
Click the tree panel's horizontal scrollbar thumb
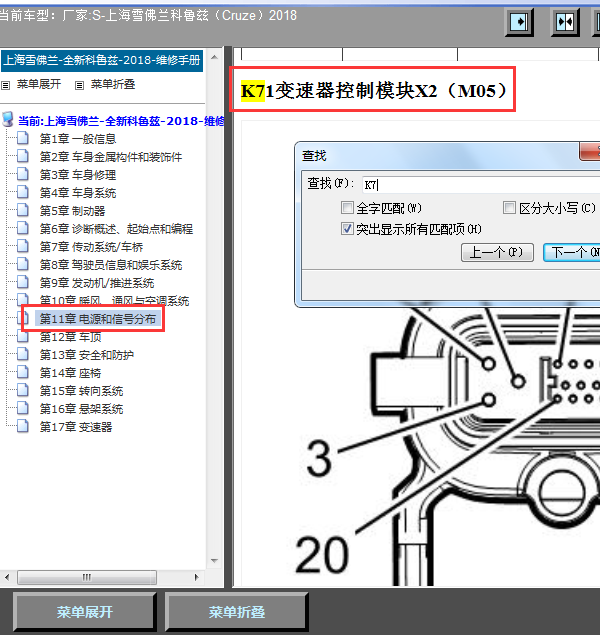pyautogui.click(x=87, y=577)
